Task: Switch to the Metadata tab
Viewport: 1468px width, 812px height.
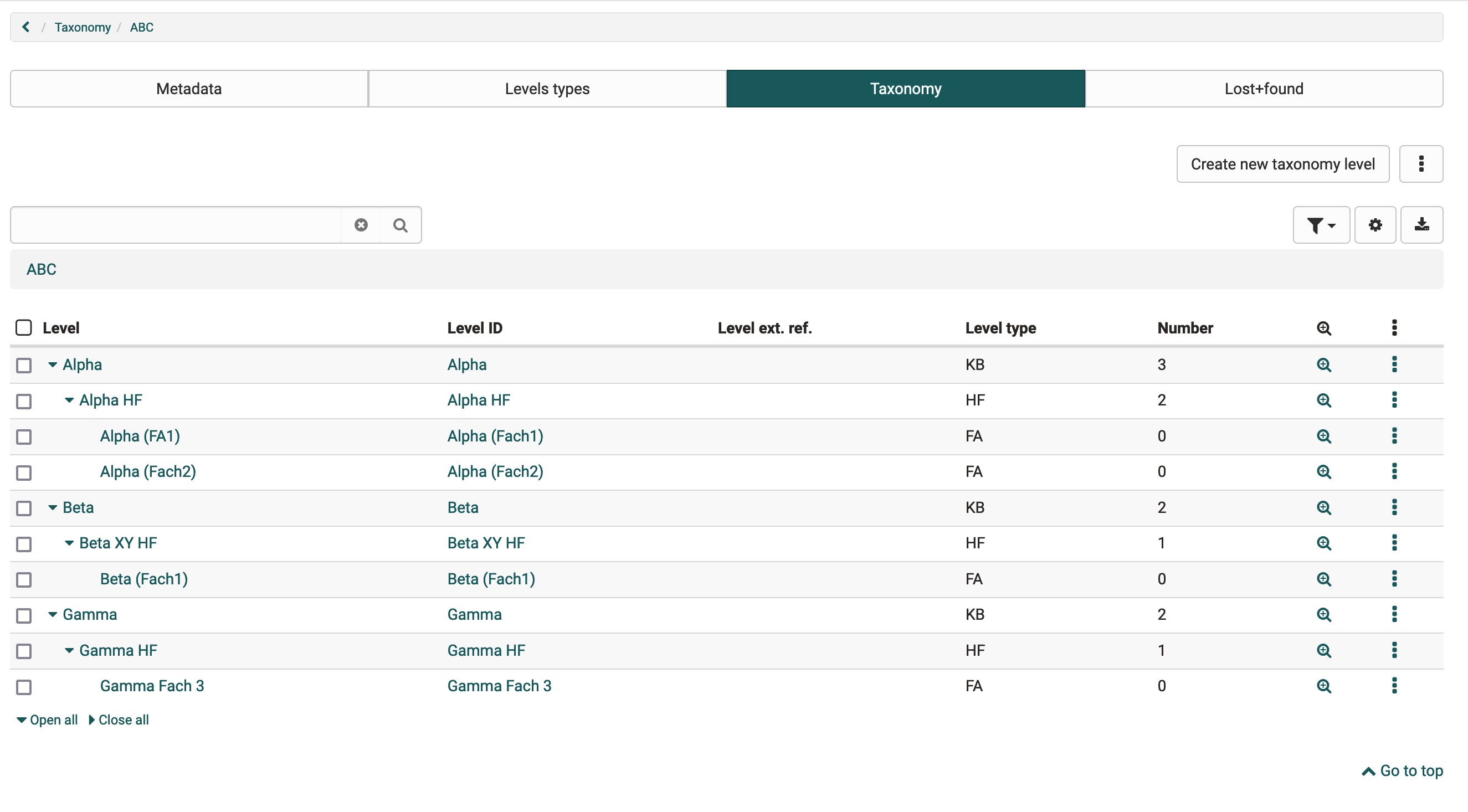Action: click(189, 88)
